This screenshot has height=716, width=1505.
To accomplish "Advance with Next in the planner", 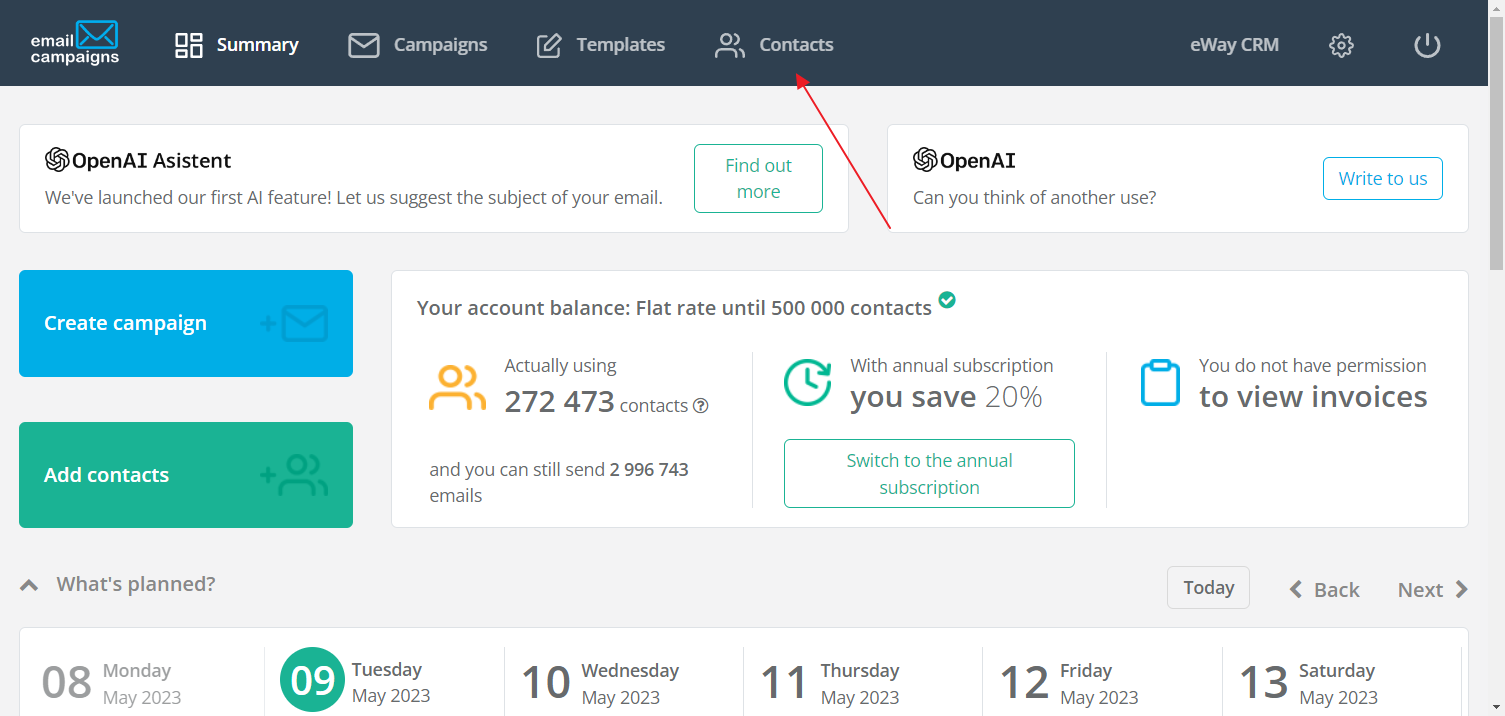I will (1433, 590).
